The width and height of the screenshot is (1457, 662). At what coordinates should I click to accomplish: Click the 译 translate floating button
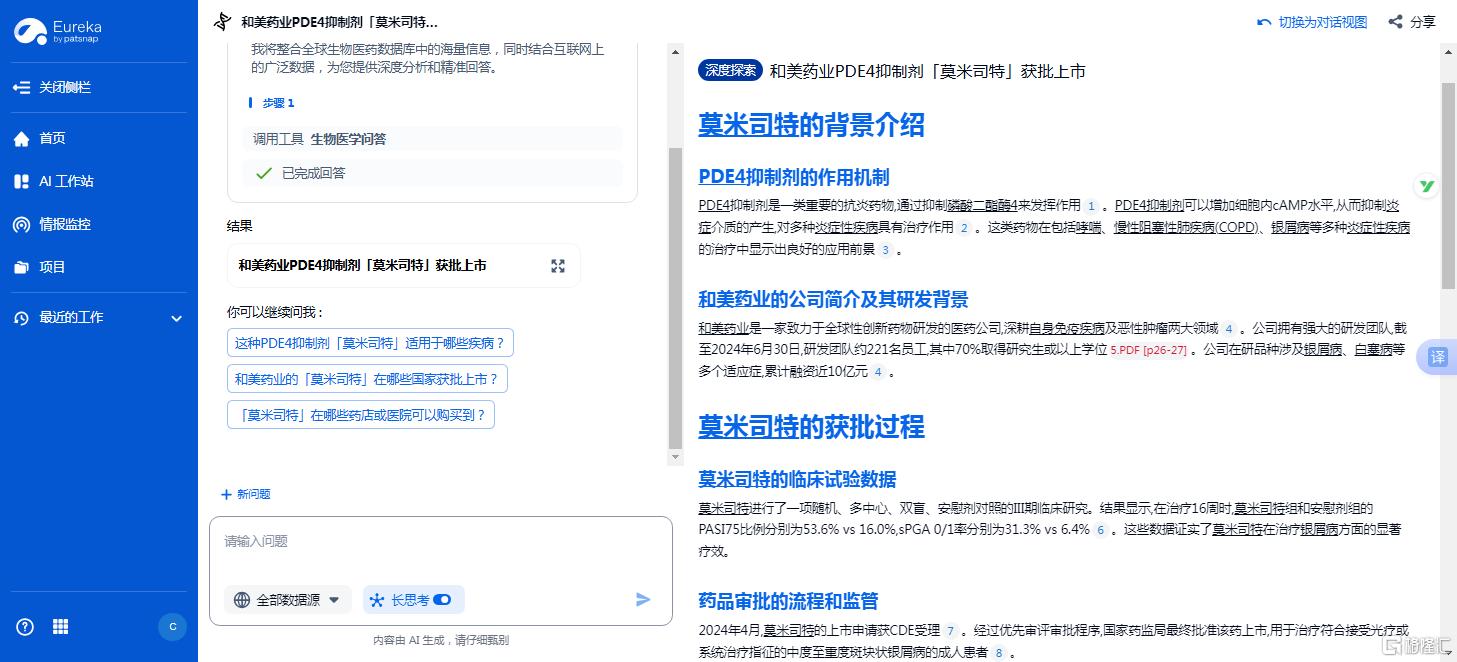point(1437,357)
